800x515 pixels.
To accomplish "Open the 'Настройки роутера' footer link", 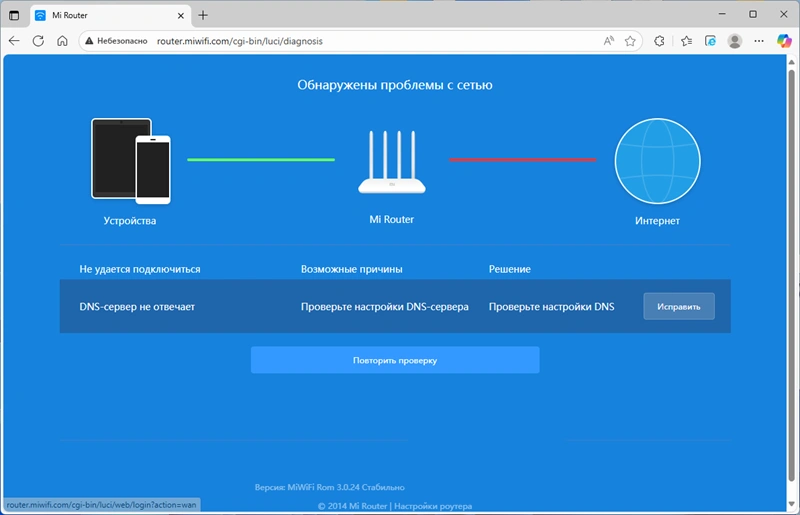I will [x=435, y=506].
